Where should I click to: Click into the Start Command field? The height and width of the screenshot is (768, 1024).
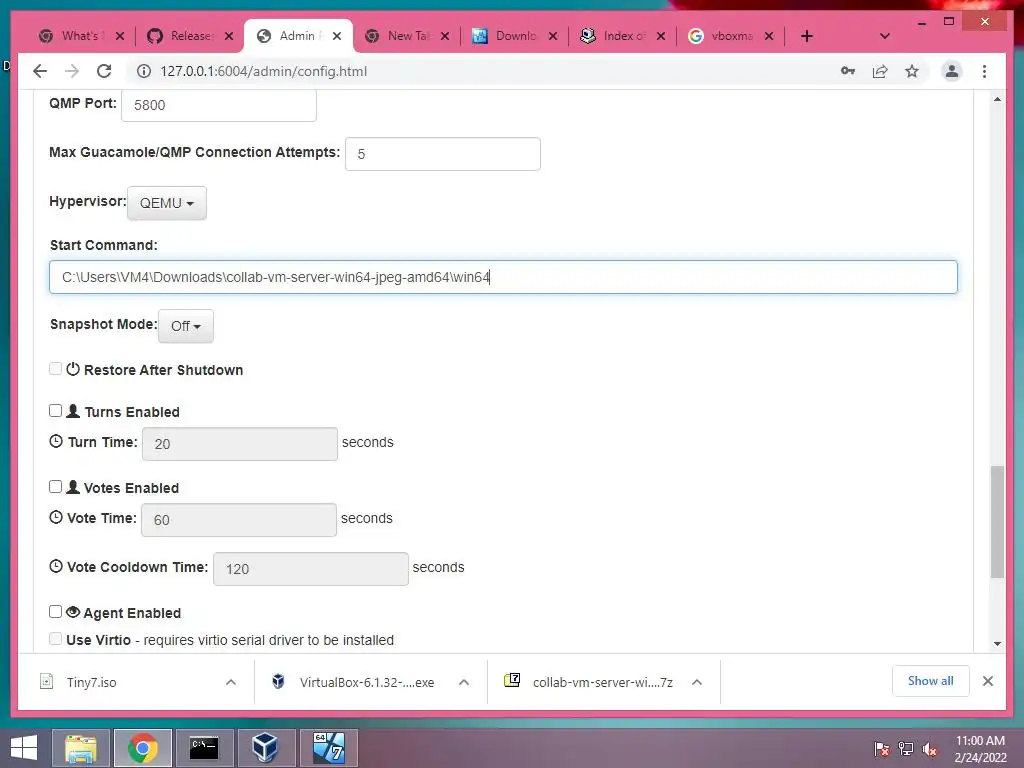(503, 277)
